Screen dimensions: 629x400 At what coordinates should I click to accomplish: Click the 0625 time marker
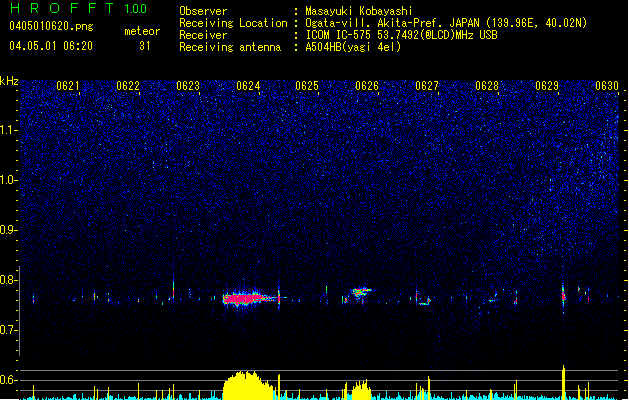[307, 86]
